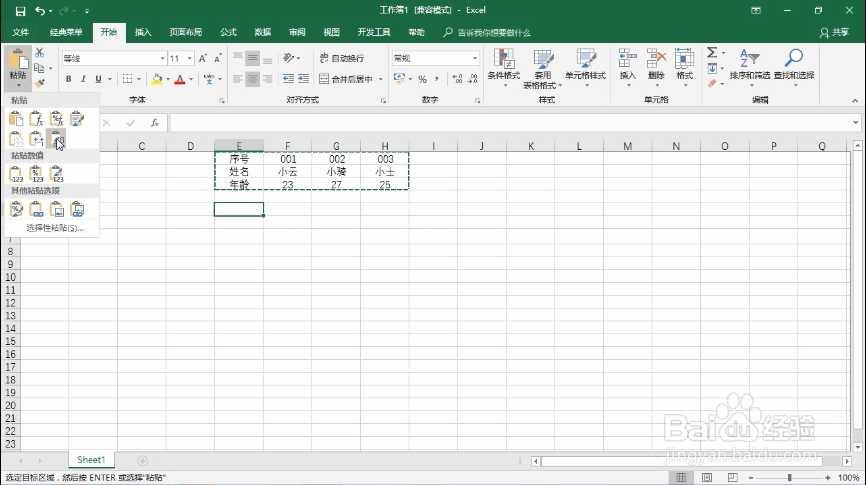Click the Save icon in quick access toolbar

(x=20, y=10)
